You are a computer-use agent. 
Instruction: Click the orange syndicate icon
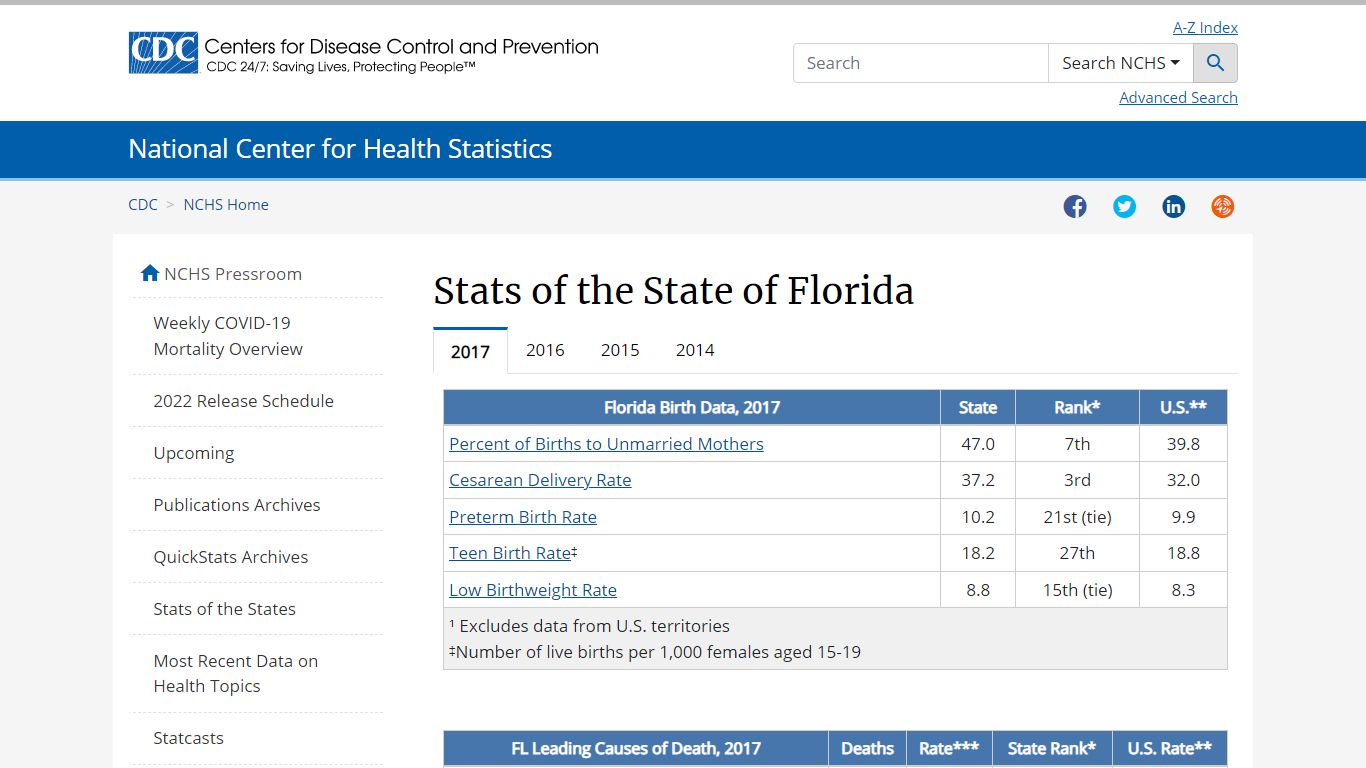click(1222, 207)
